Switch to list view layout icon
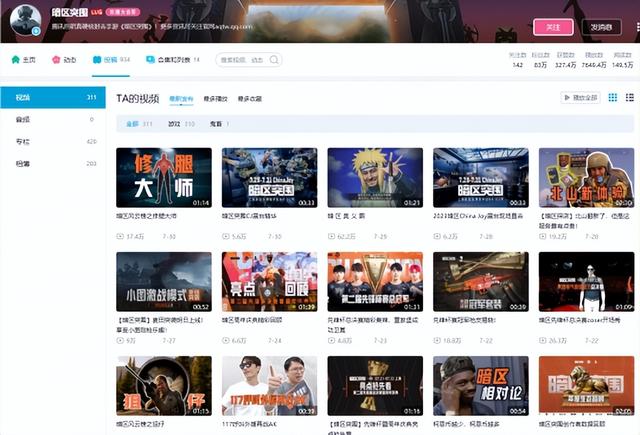 [630, 98]
